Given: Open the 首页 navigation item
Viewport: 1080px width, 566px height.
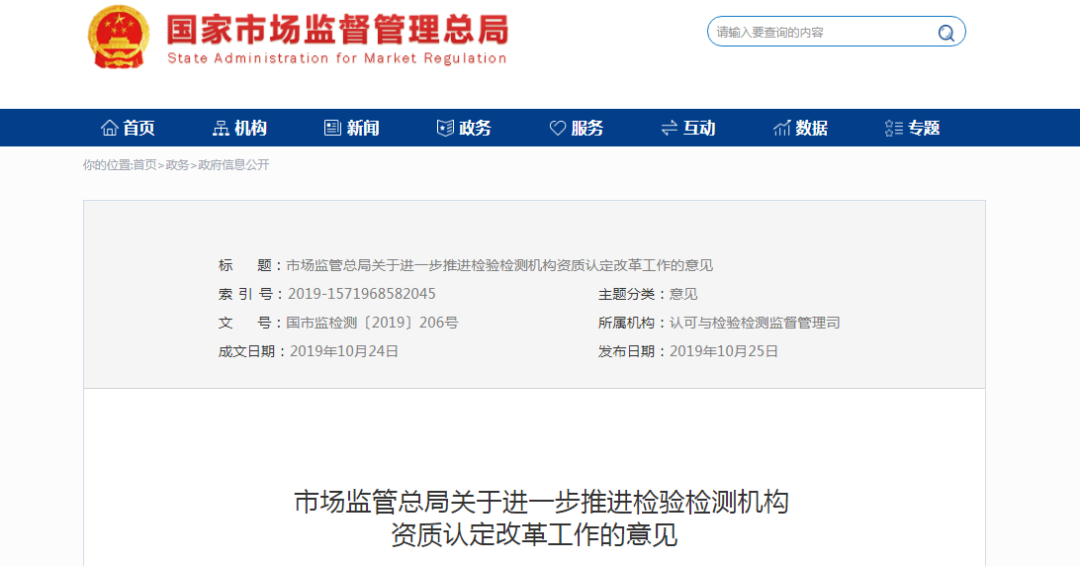Looking at the screenshot, I should pos(128,127).
